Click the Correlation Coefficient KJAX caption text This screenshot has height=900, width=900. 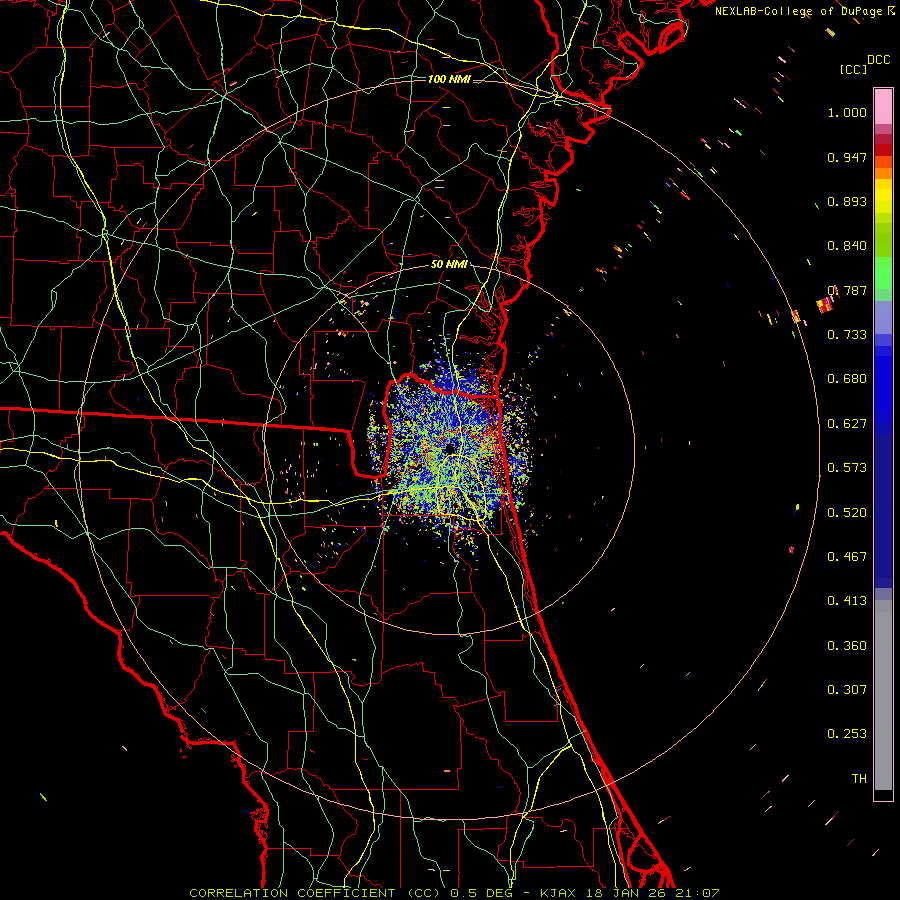click(454, 893)
